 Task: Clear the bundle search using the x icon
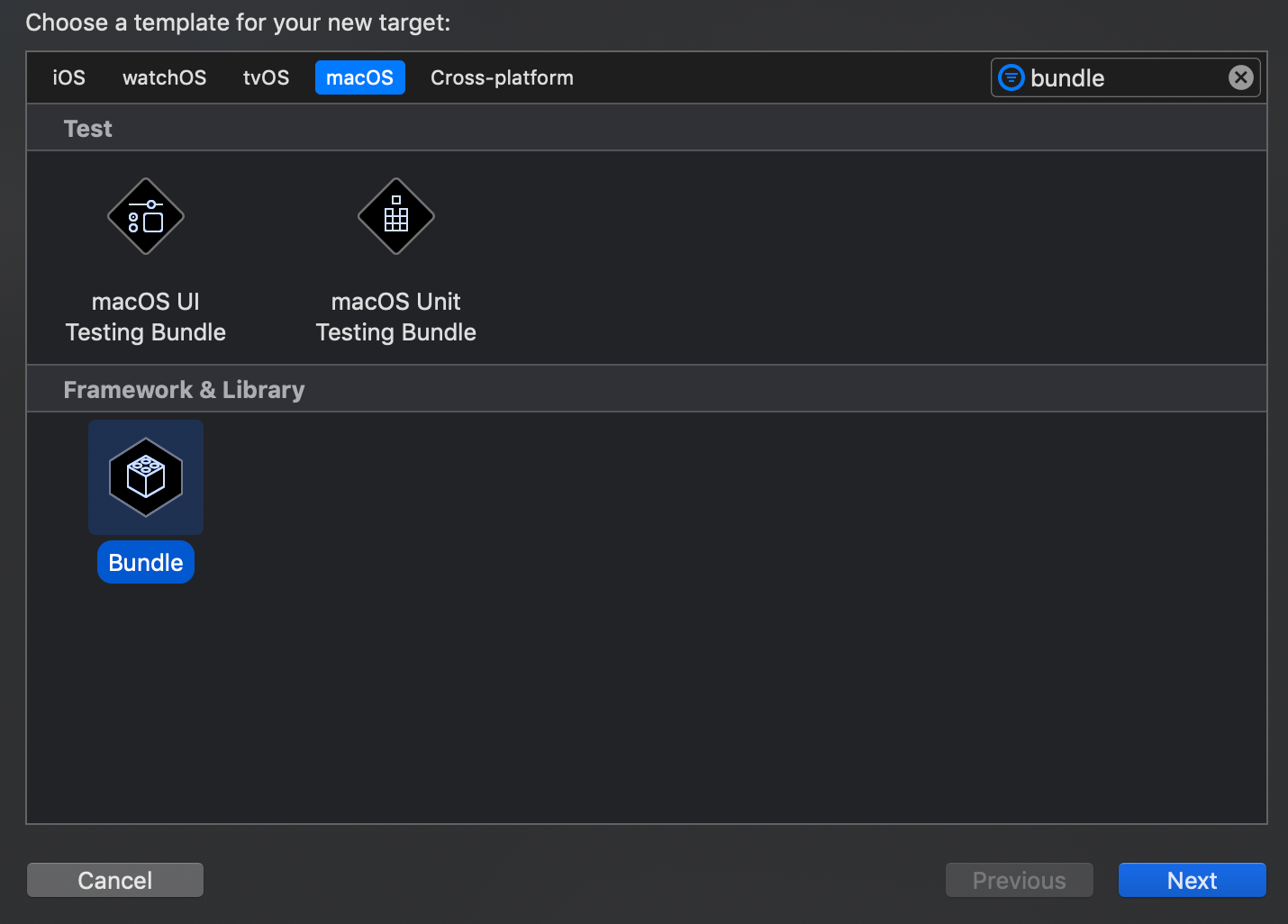point(1241,77)
